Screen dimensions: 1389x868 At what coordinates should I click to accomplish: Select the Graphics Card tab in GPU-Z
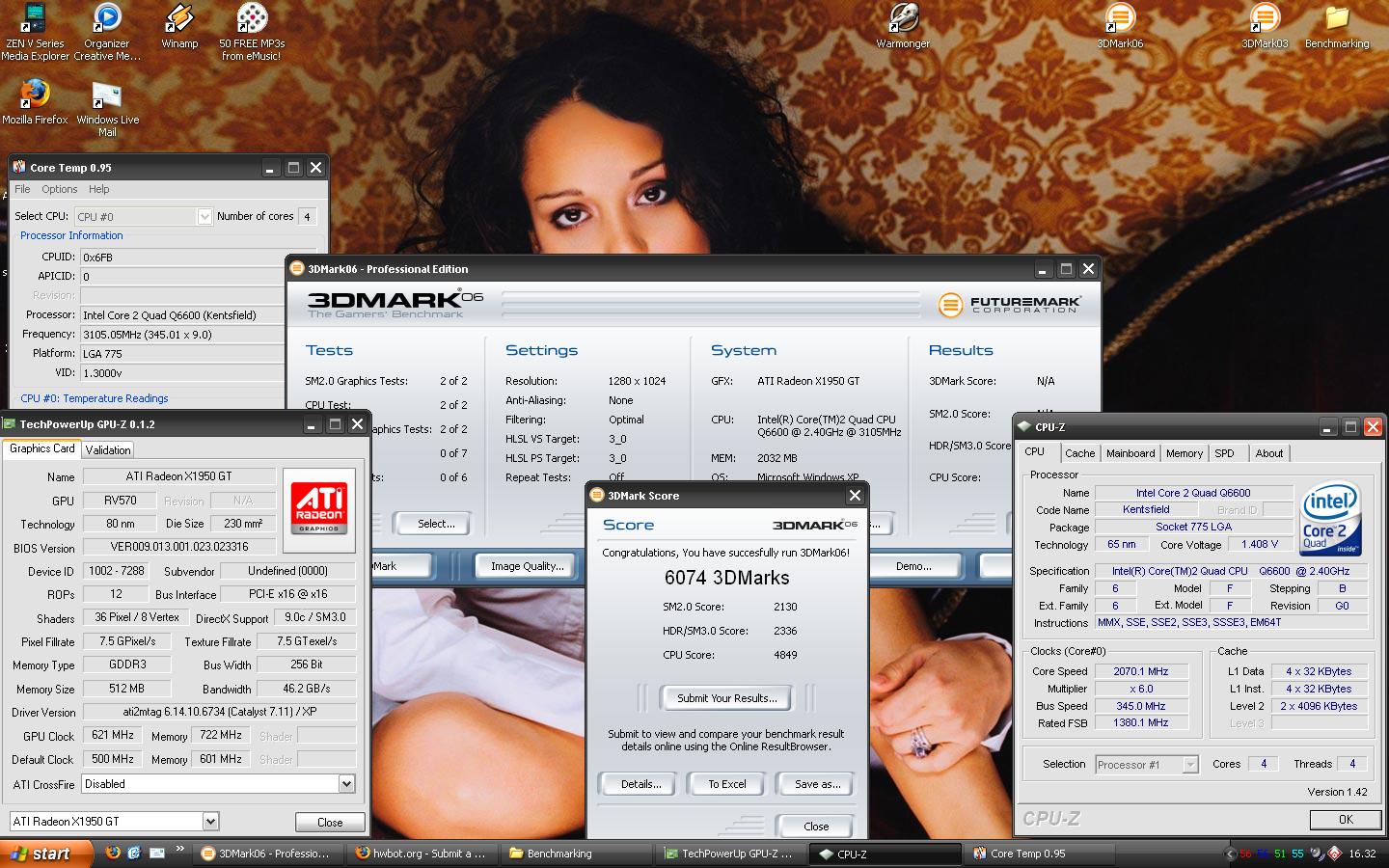(41, 448)
